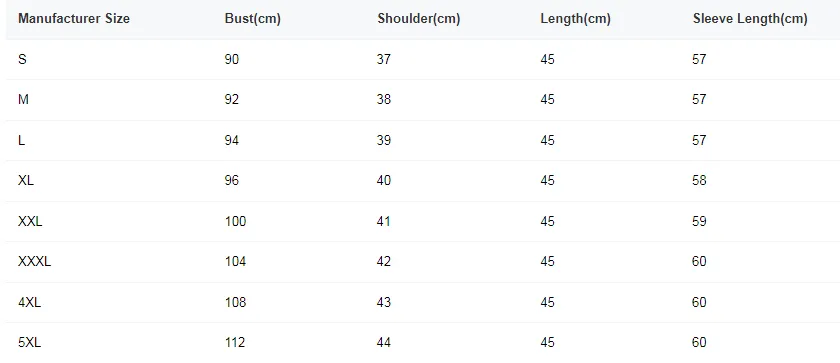Click bust value 100 for XXL
This screenshot has width=840, height=363.
pyautogui.click(x=235, y=221)
